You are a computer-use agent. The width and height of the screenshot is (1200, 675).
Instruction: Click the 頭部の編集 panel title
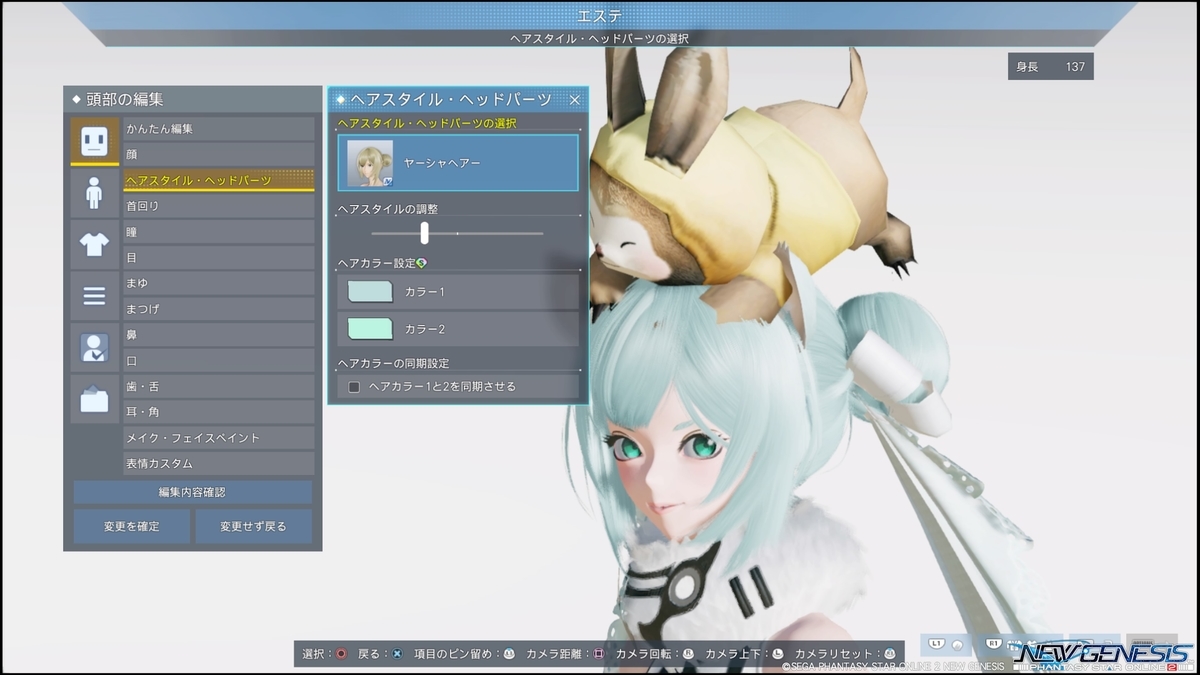(124, 99)
